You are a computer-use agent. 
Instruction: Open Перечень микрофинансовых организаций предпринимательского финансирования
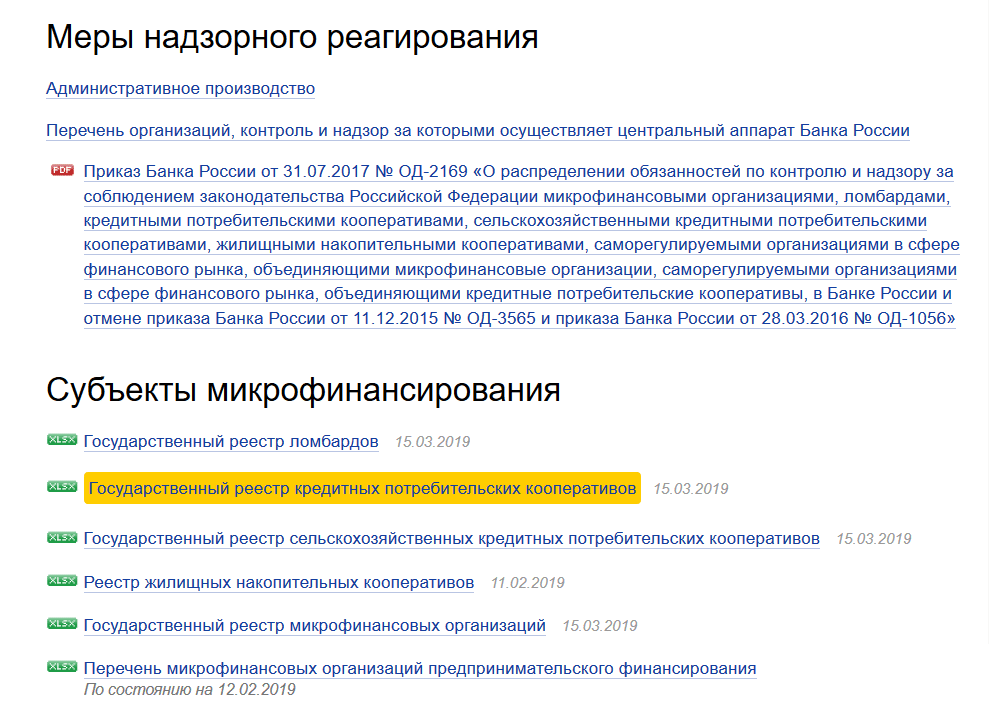pos(419,669)
